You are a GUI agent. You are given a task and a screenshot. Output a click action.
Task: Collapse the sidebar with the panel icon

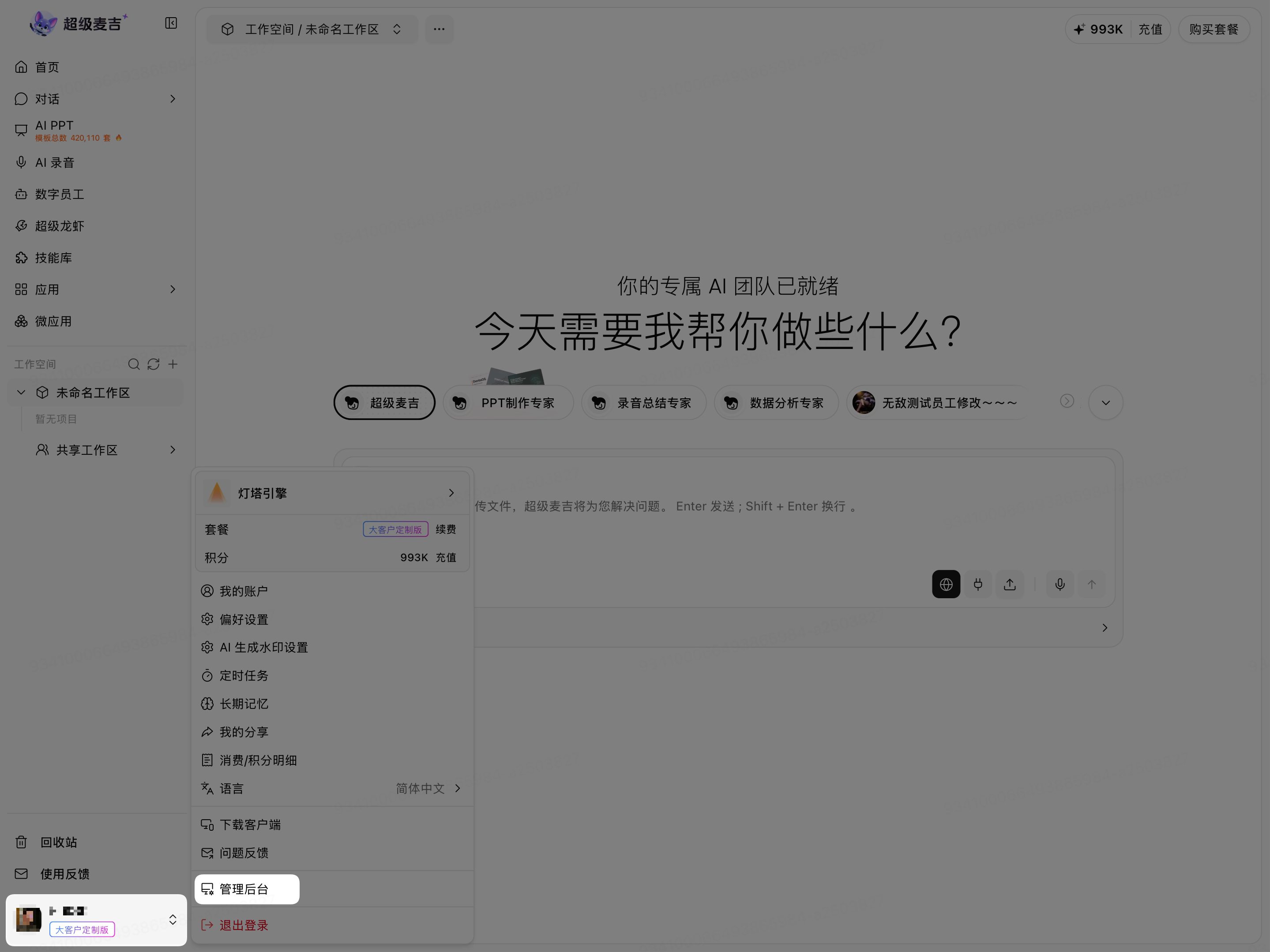[x=171, y=23]
